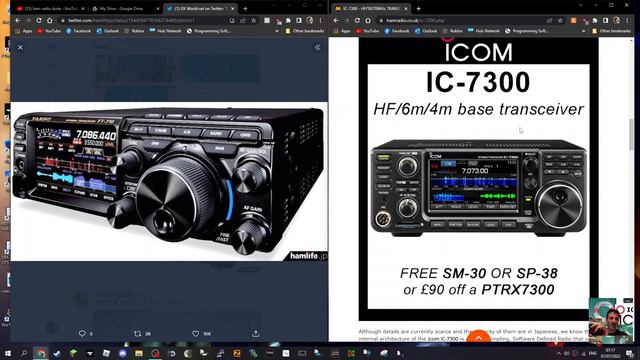
Task: Open Steam from the taskbar
Action: (x=57, y=353)
